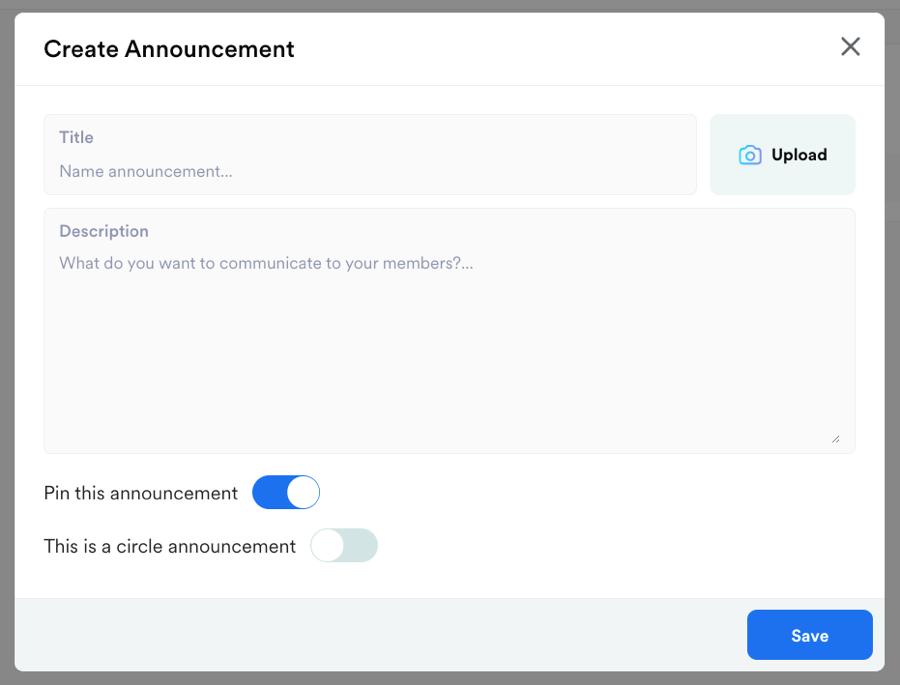Click the "This is a circle announcement" label
Screen dimensions: 900x685
(x=170, y=546)
